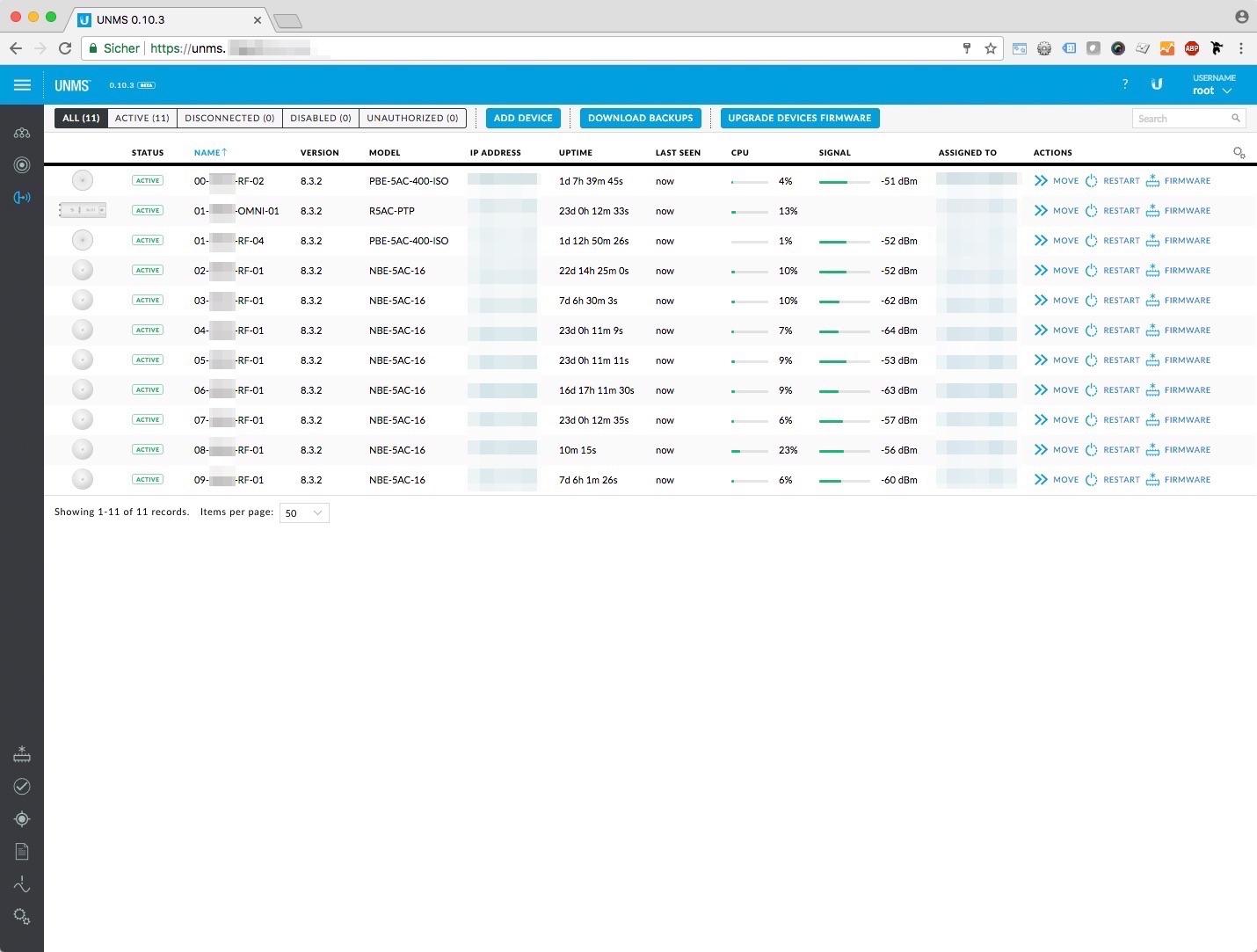Open the items per page dropdown
This screenshot has width=1257, height=952.
click(304, 512)
